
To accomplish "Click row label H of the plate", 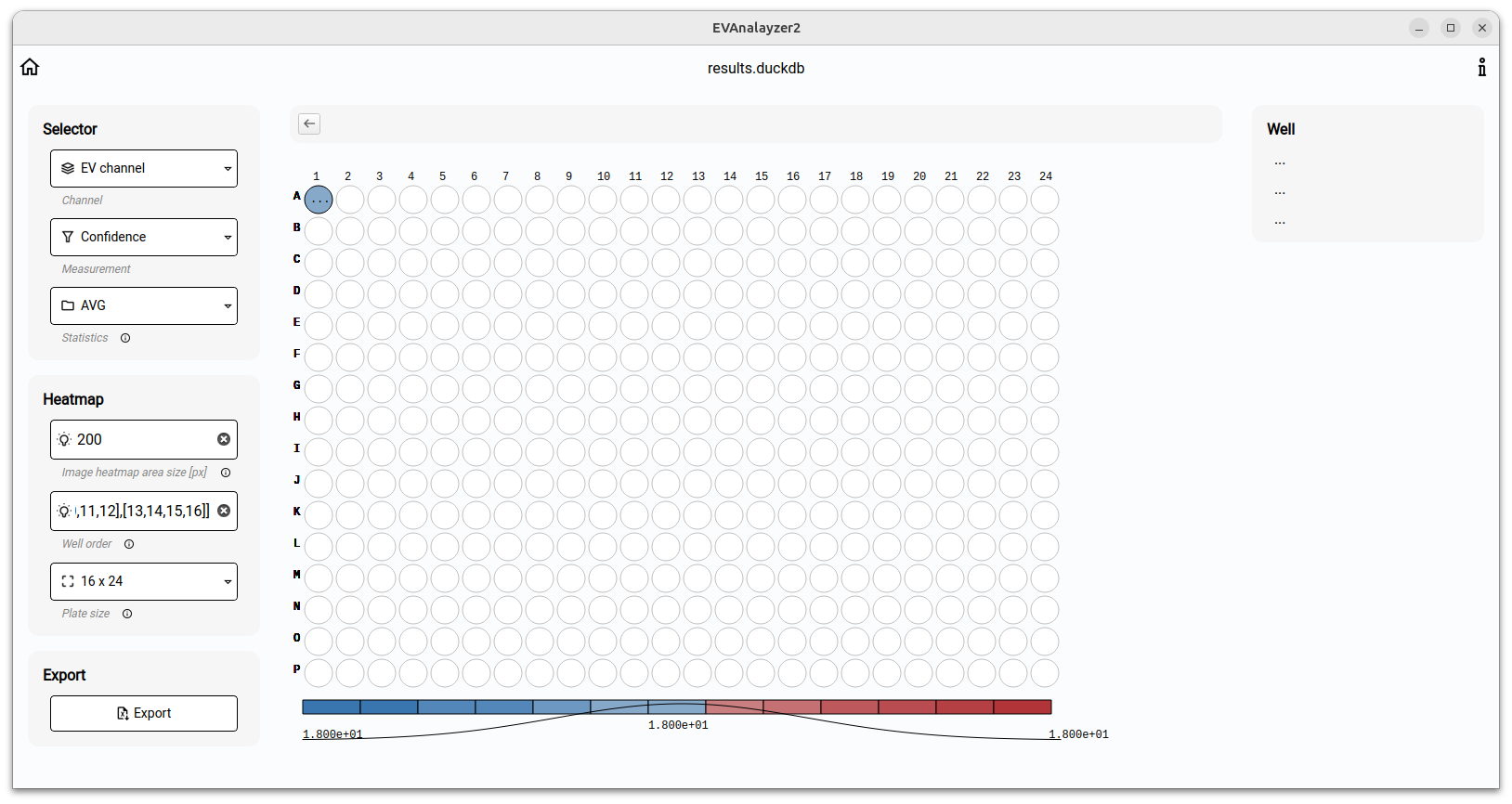I will tap(297, 417).
